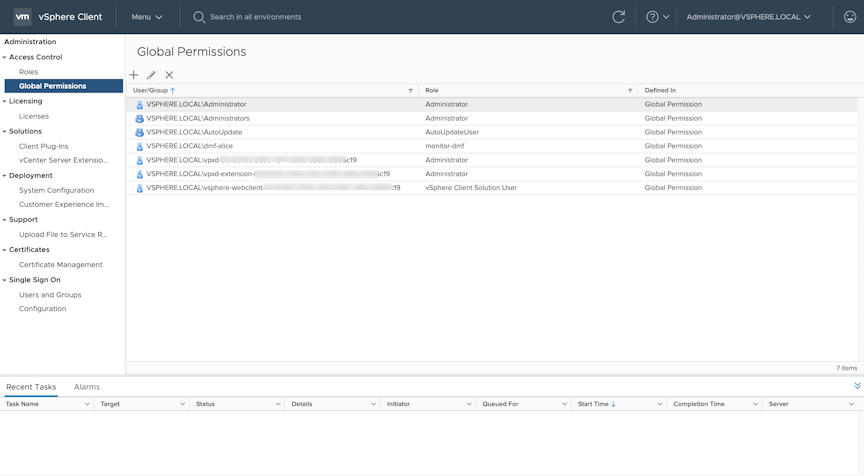Open the Server column dropdown
Viewport: 864px width, 476px height.
coord(851,404)
